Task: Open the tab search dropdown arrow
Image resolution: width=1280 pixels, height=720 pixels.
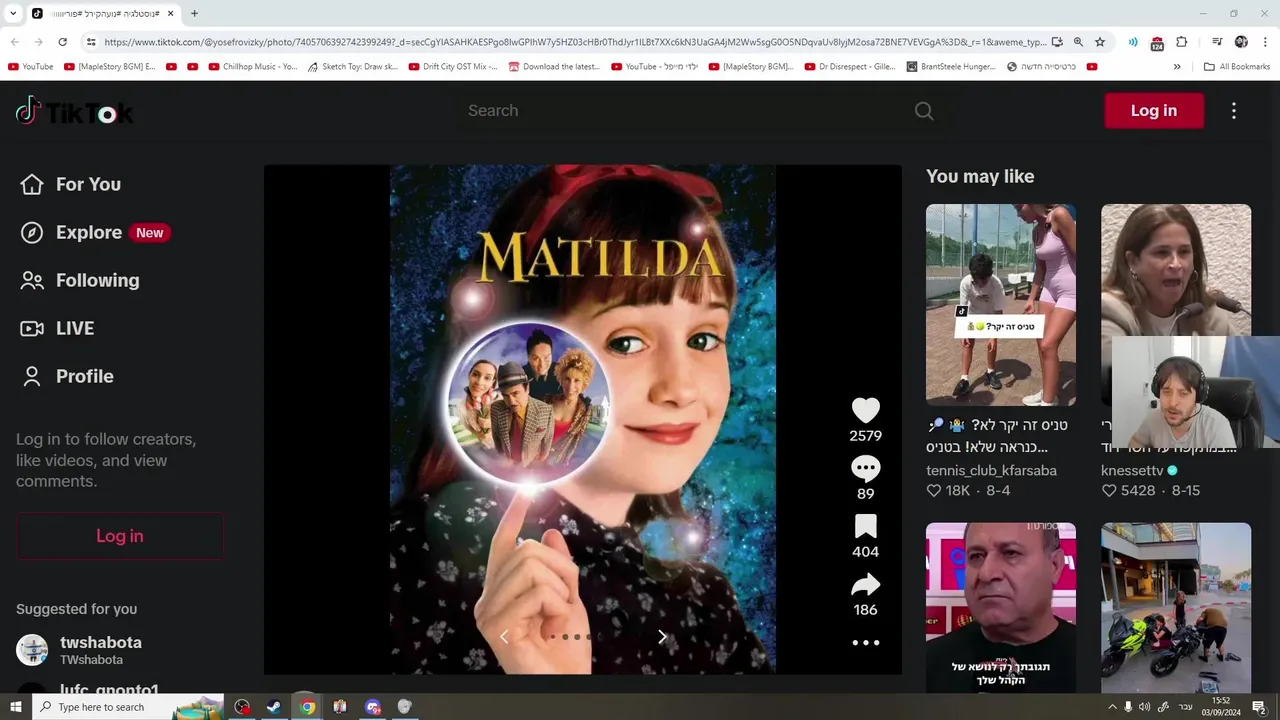Action: click(13, 13)
